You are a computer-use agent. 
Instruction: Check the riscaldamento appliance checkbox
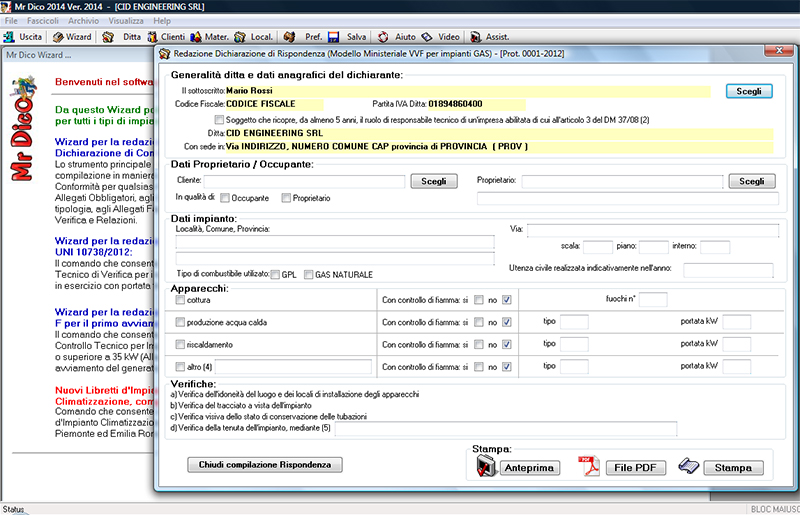[180, 344]
